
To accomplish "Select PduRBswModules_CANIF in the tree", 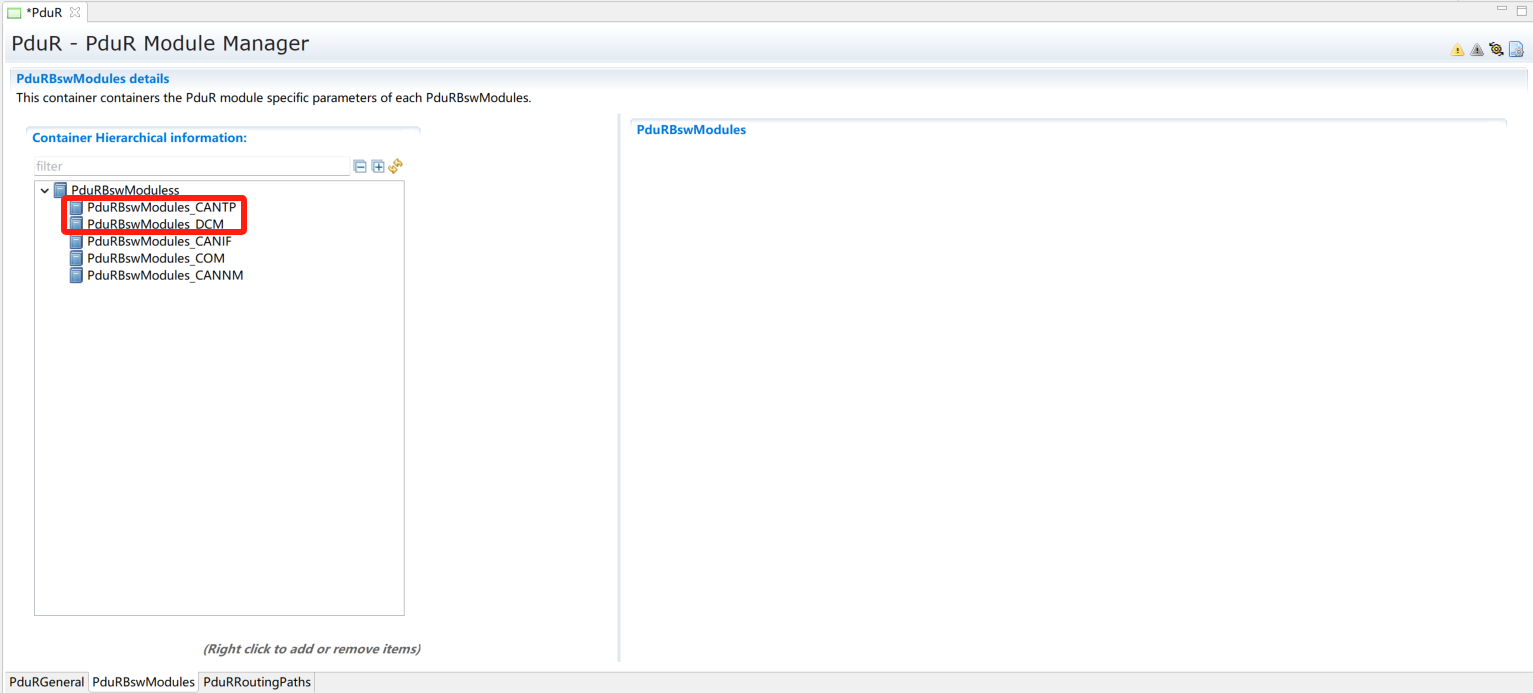I will click(159, 241).
